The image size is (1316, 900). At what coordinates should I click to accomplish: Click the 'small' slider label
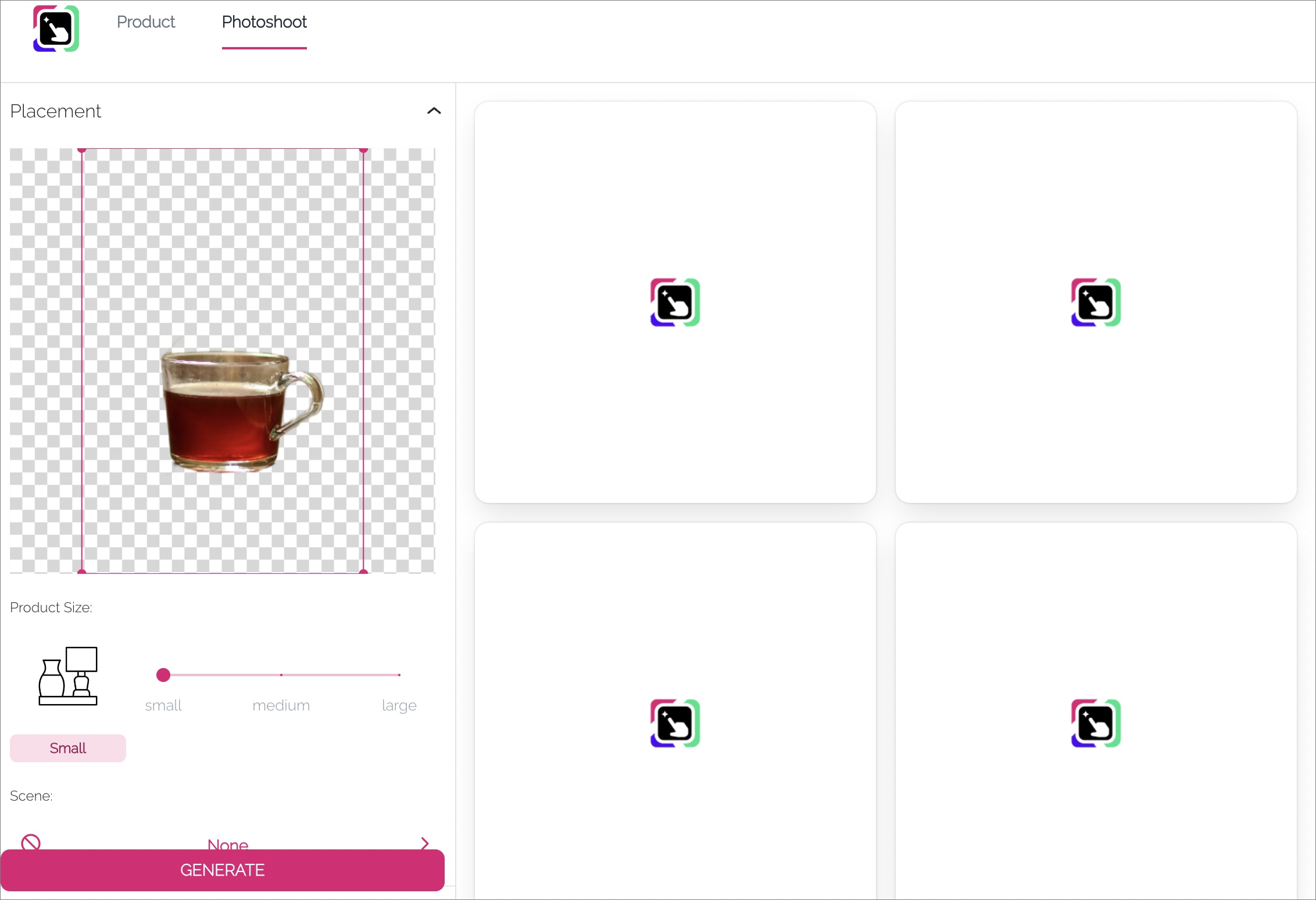click(163, 705)
